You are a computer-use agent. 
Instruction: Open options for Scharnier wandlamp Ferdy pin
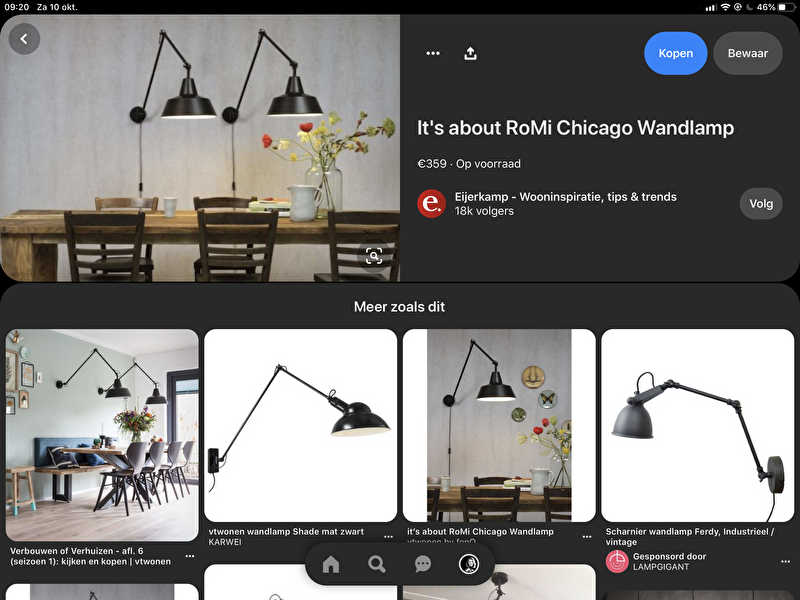pos(785,537)
